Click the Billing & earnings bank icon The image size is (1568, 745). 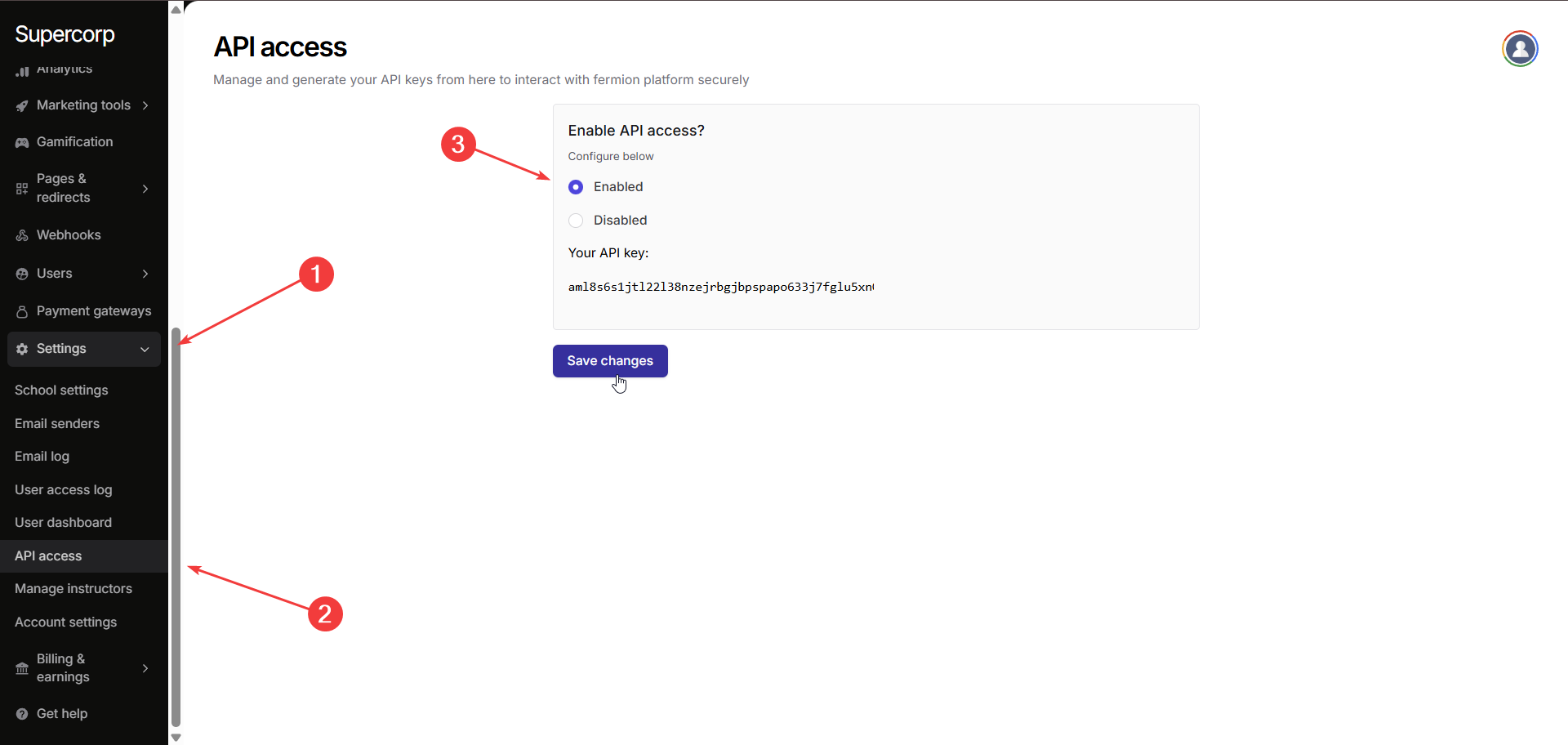pyautogui.click(x=22, y=668)
